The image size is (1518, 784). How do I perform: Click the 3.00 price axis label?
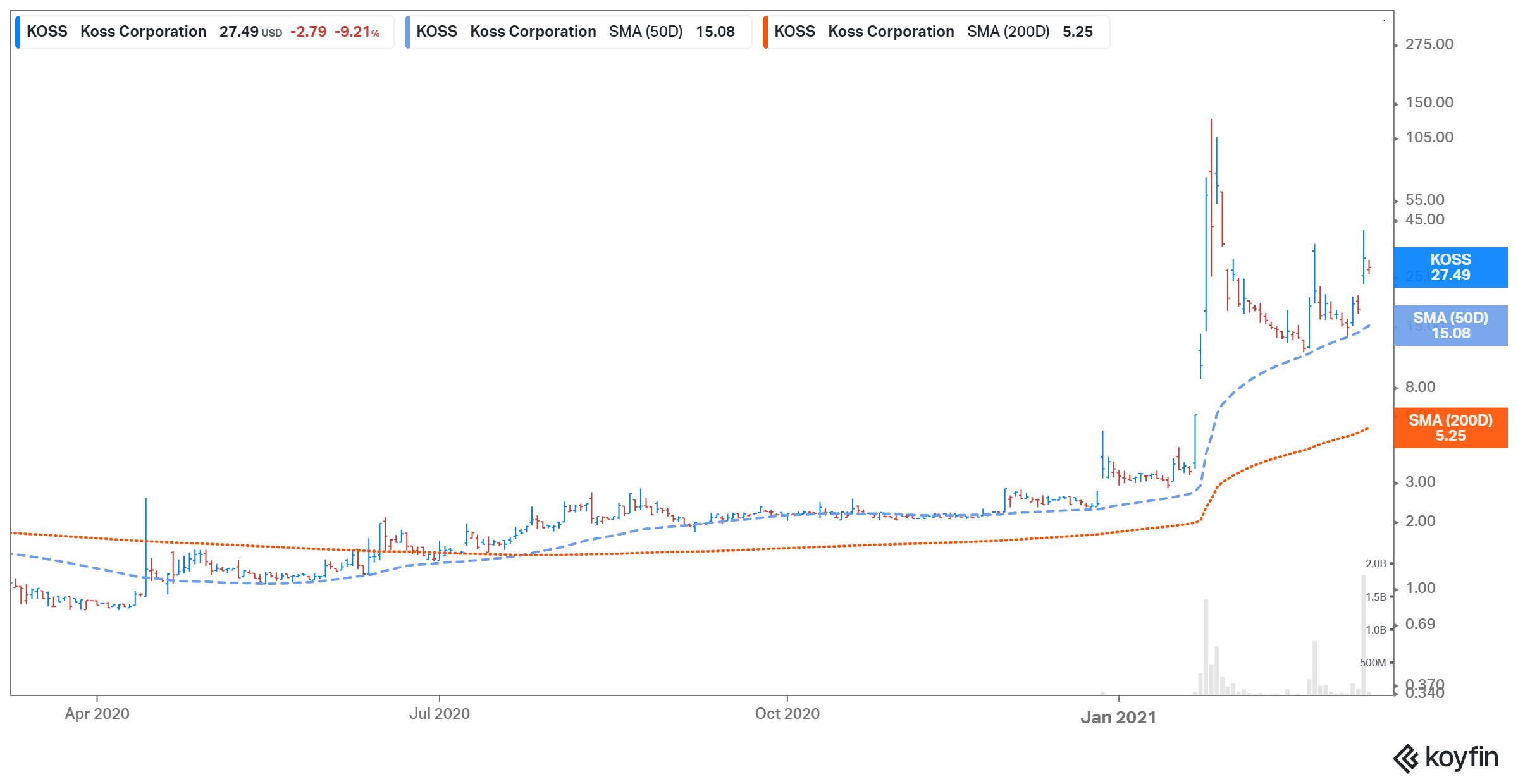point(1421,482)
